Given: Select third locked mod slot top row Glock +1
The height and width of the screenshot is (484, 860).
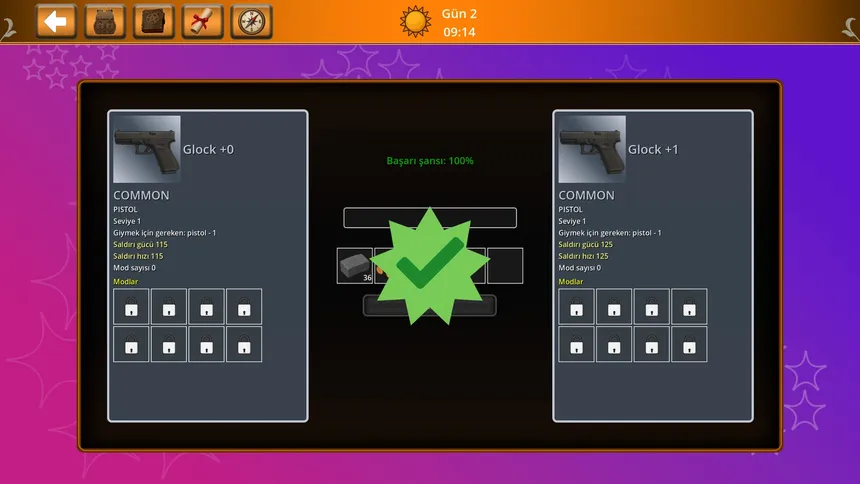Looking at the screenshot, I should [652, 306].
